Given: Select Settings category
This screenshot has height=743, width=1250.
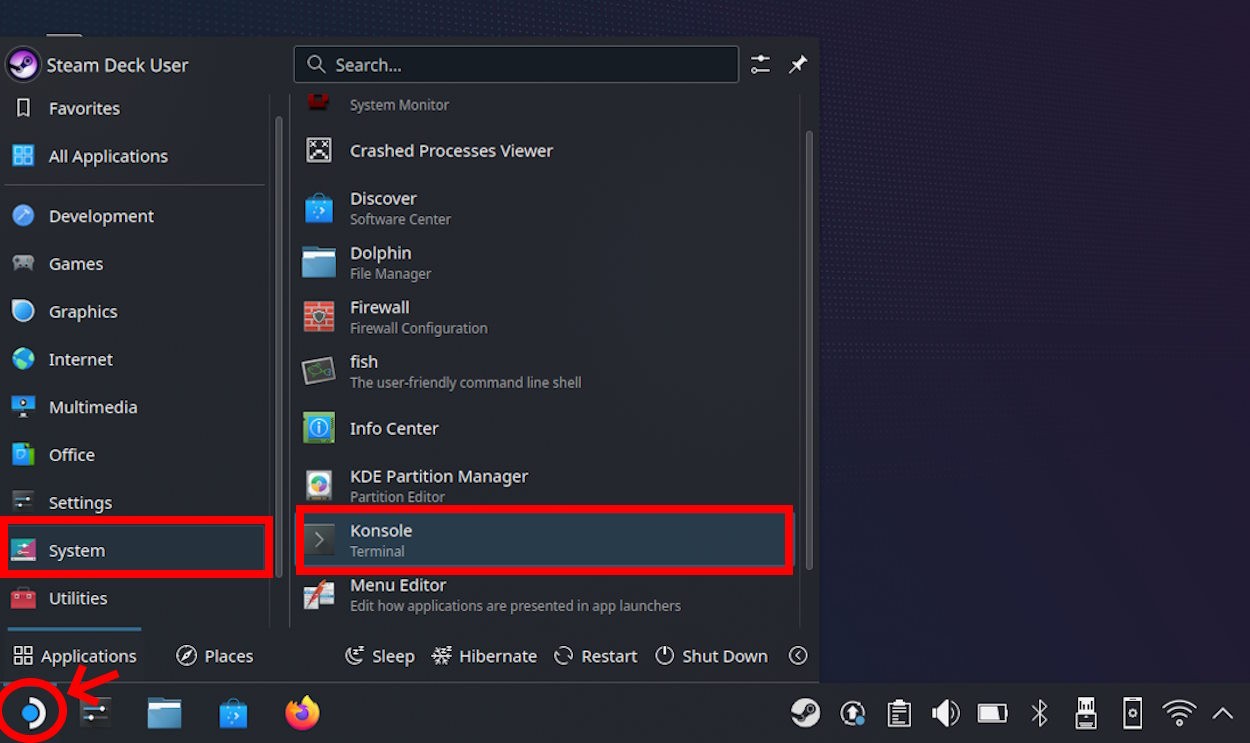Looking at the screenshot, I should [135, 502].
